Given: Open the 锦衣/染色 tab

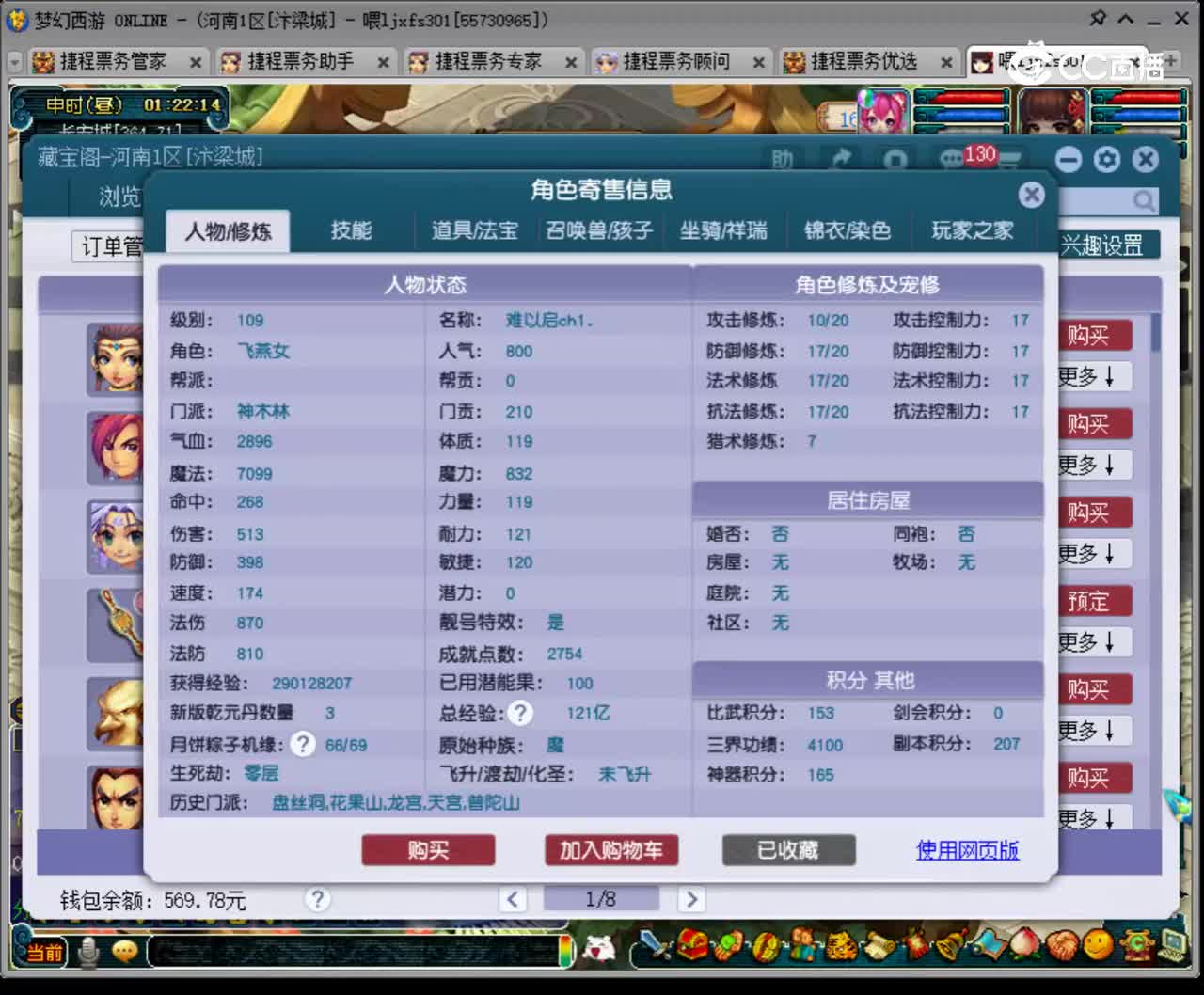Looking at the screenshot, I should pos(848,230).
